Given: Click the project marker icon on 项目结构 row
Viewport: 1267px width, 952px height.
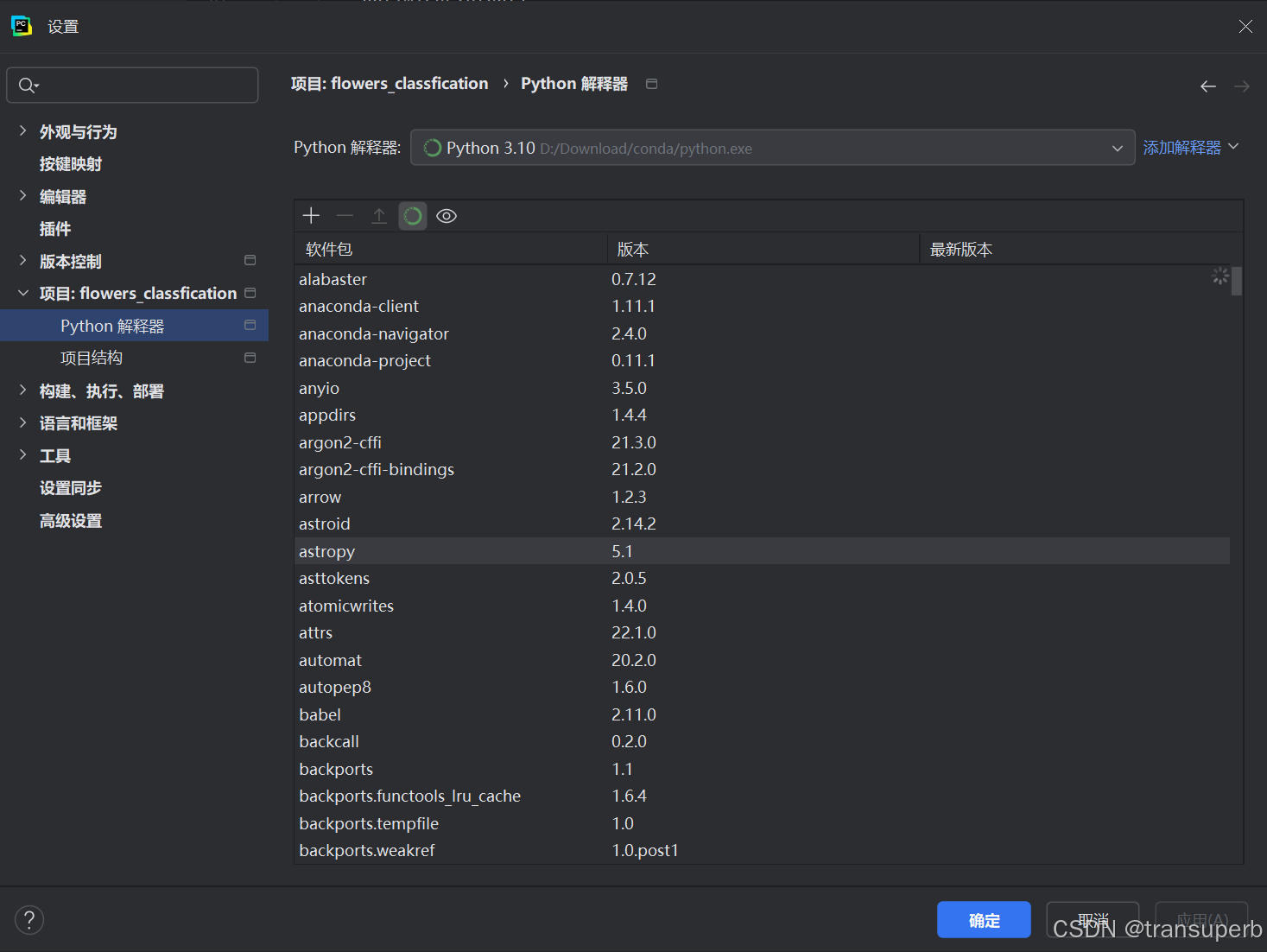Looking at the screenshot, I should pyautogui.click(x=250, y=358).
